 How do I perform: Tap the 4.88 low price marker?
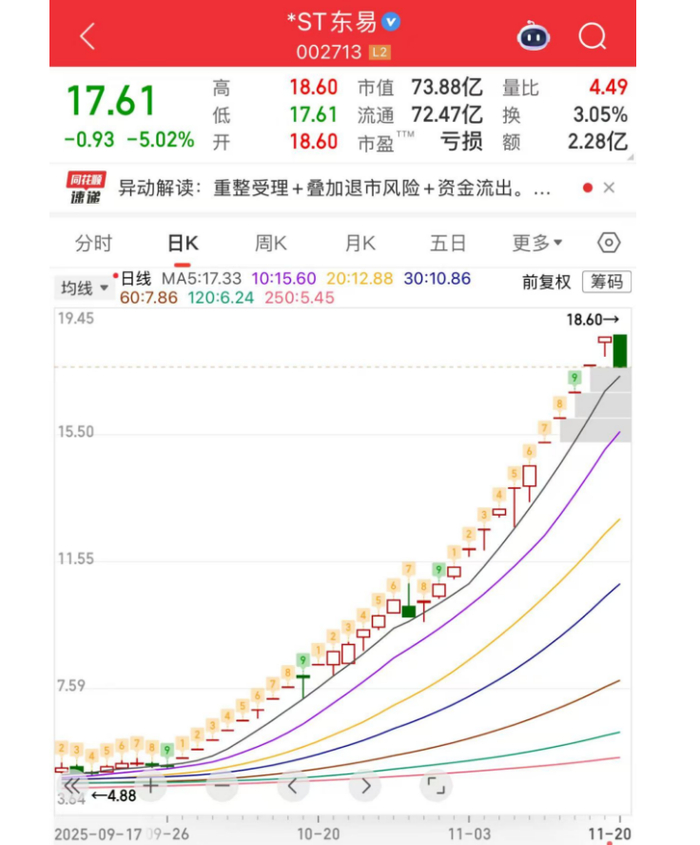114,796
